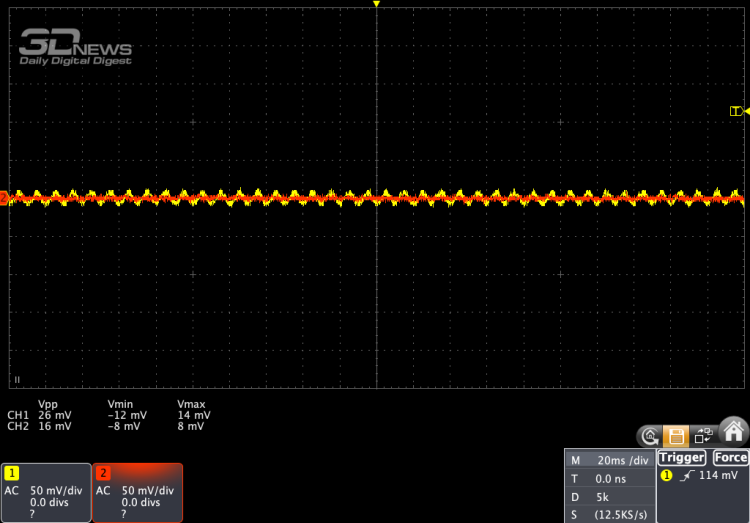750x523 pixels.
Task: Click the orange Save floppy icon
Action: (x=676, y=436)
